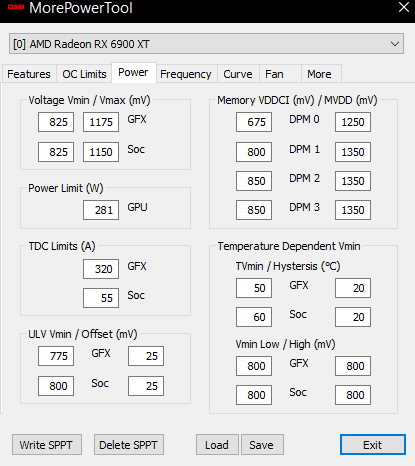Click the Write SPPT button
The image size is (415, 466).
coord(47,445)
